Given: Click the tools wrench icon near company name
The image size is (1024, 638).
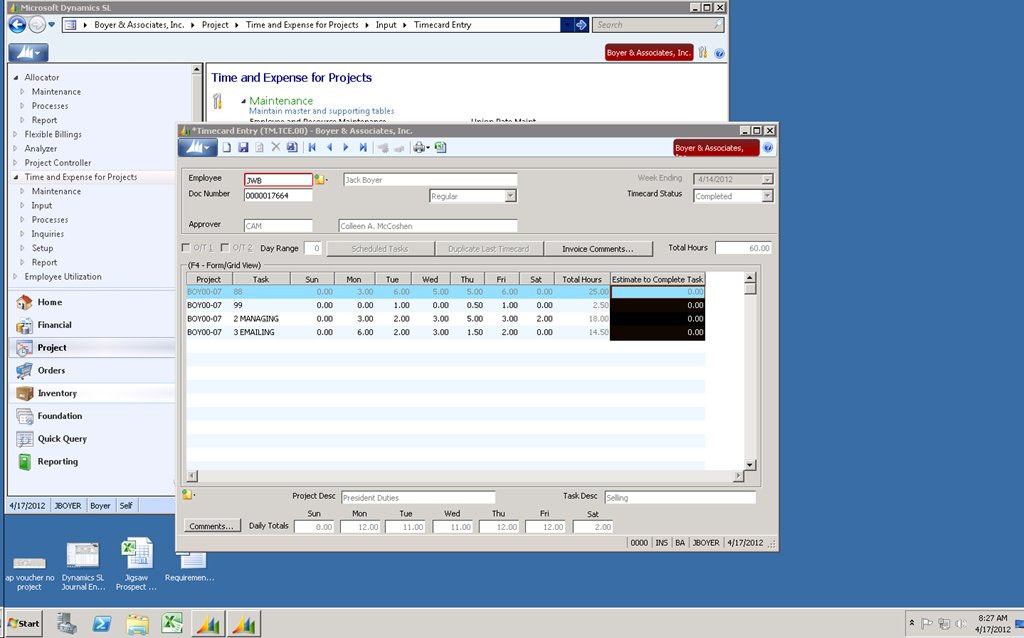Looking at the screenshot, I should [703, 52].
